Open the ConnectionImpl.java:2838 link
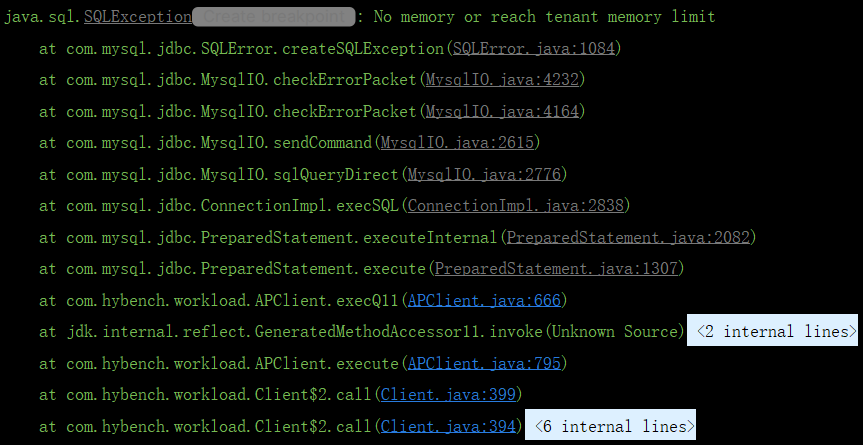 (x=514, y=206)
